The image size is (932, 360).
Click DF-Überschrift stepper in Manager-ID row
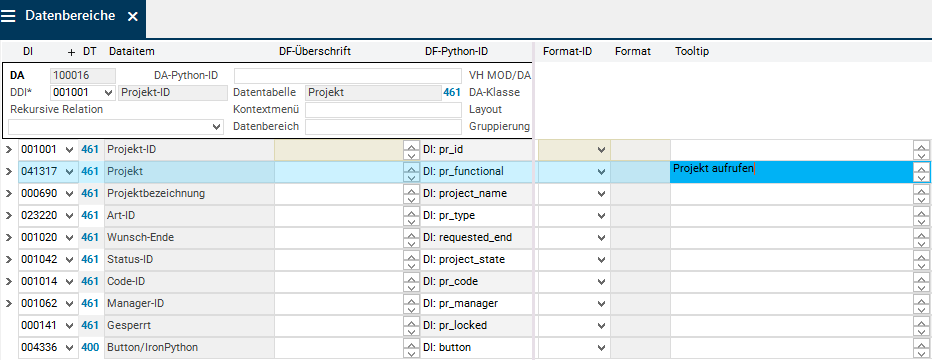[411, 304]
